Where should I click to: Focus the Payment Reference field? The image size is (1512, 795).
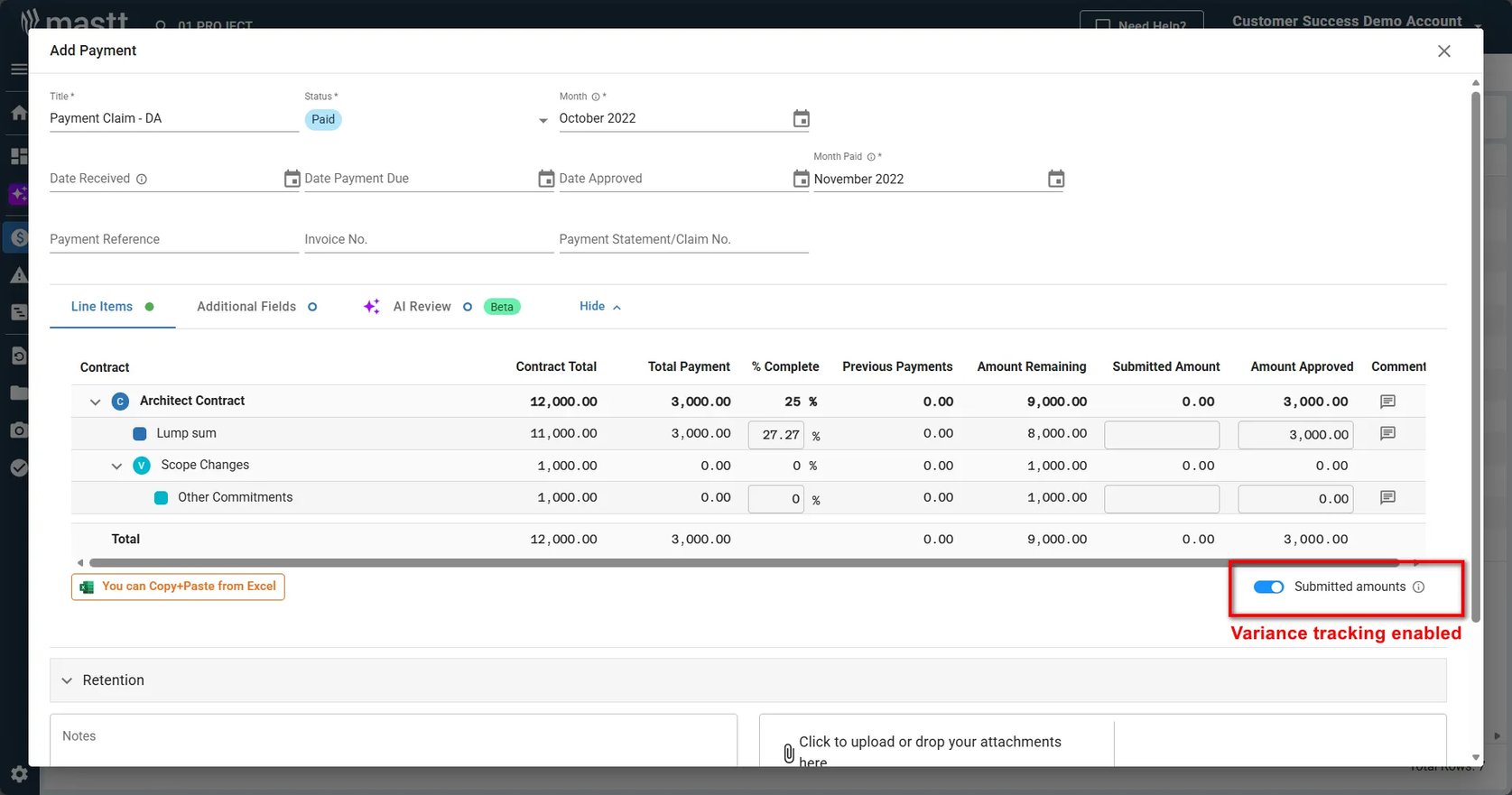174,239
